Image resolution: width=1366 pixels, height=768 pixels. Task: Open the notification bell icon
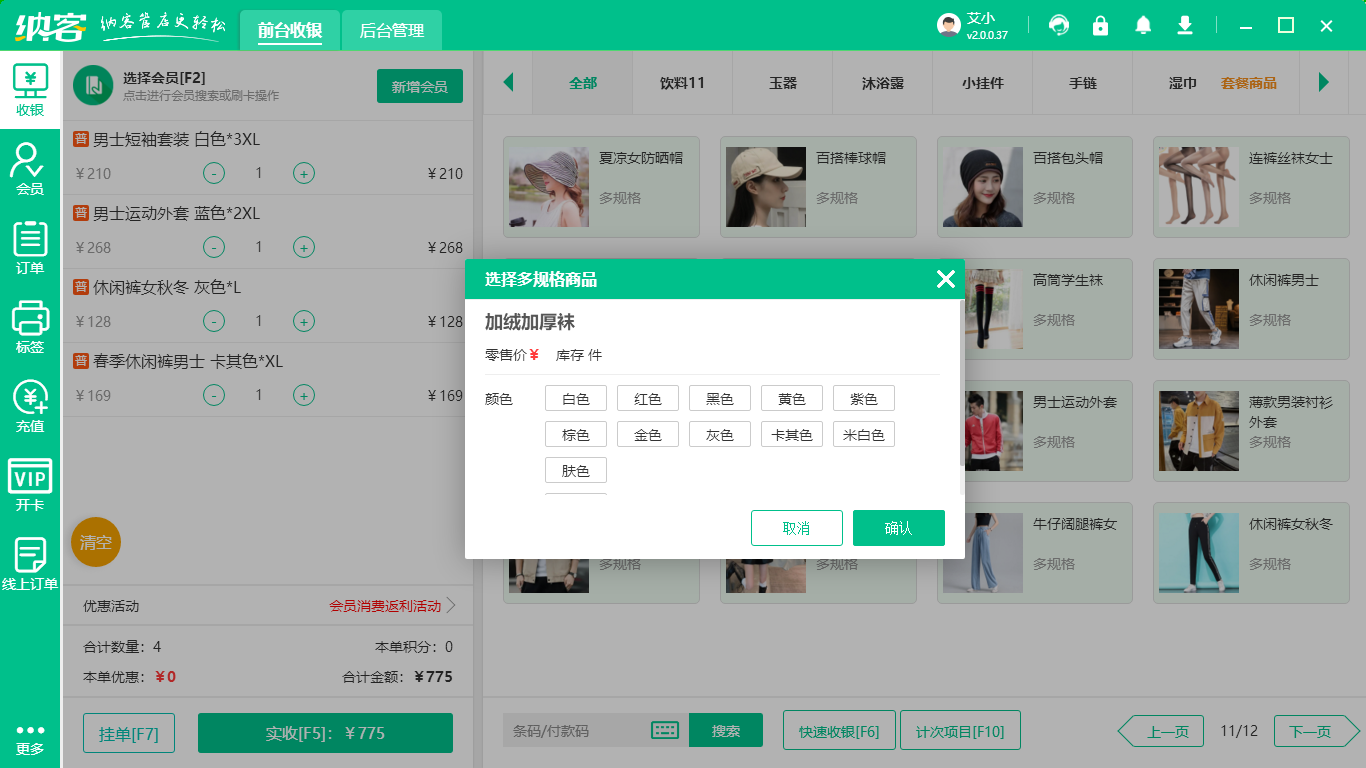click(1143, 25)
